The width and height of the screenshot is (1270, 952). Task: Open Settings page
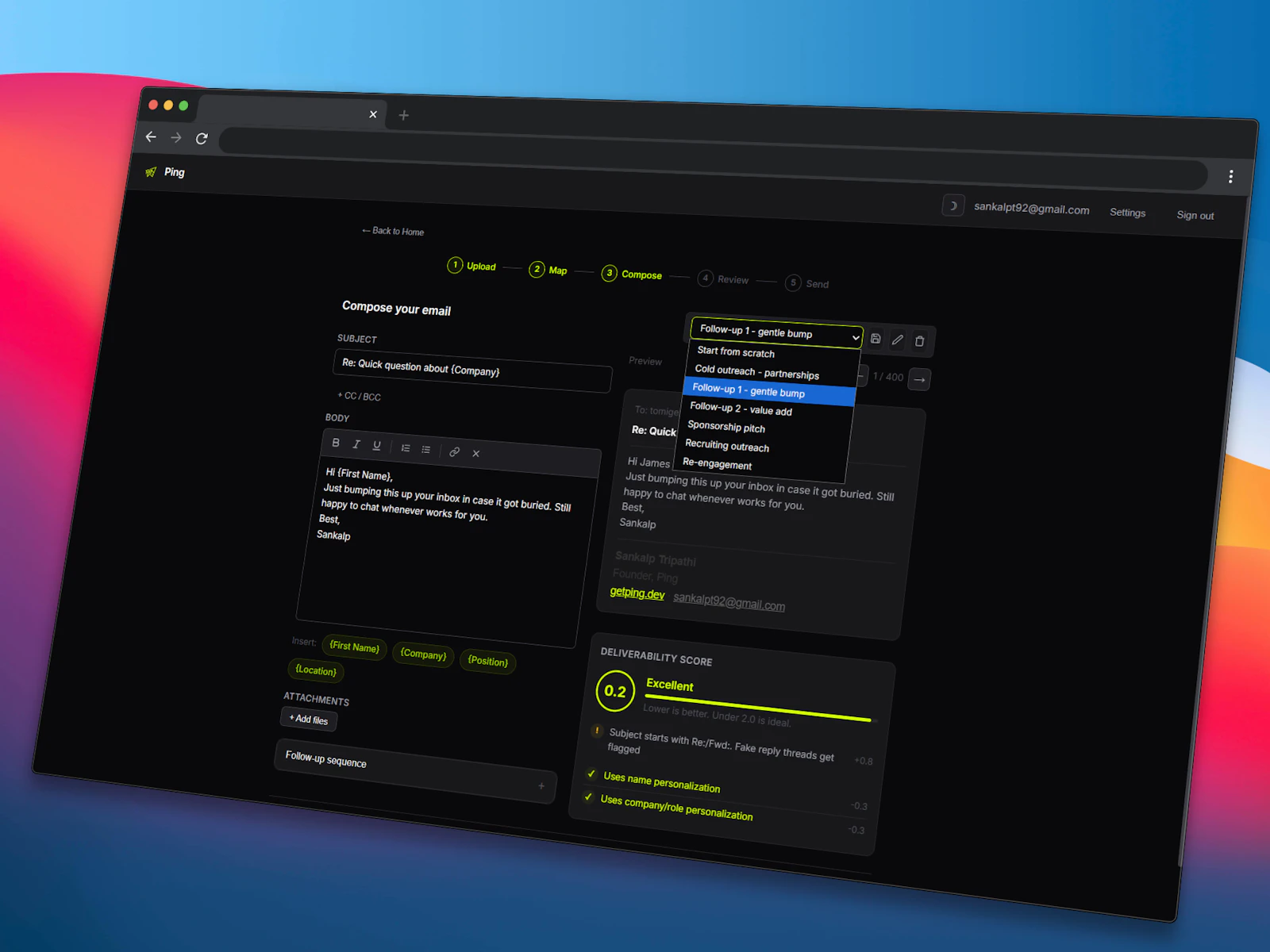[1127, 213]
